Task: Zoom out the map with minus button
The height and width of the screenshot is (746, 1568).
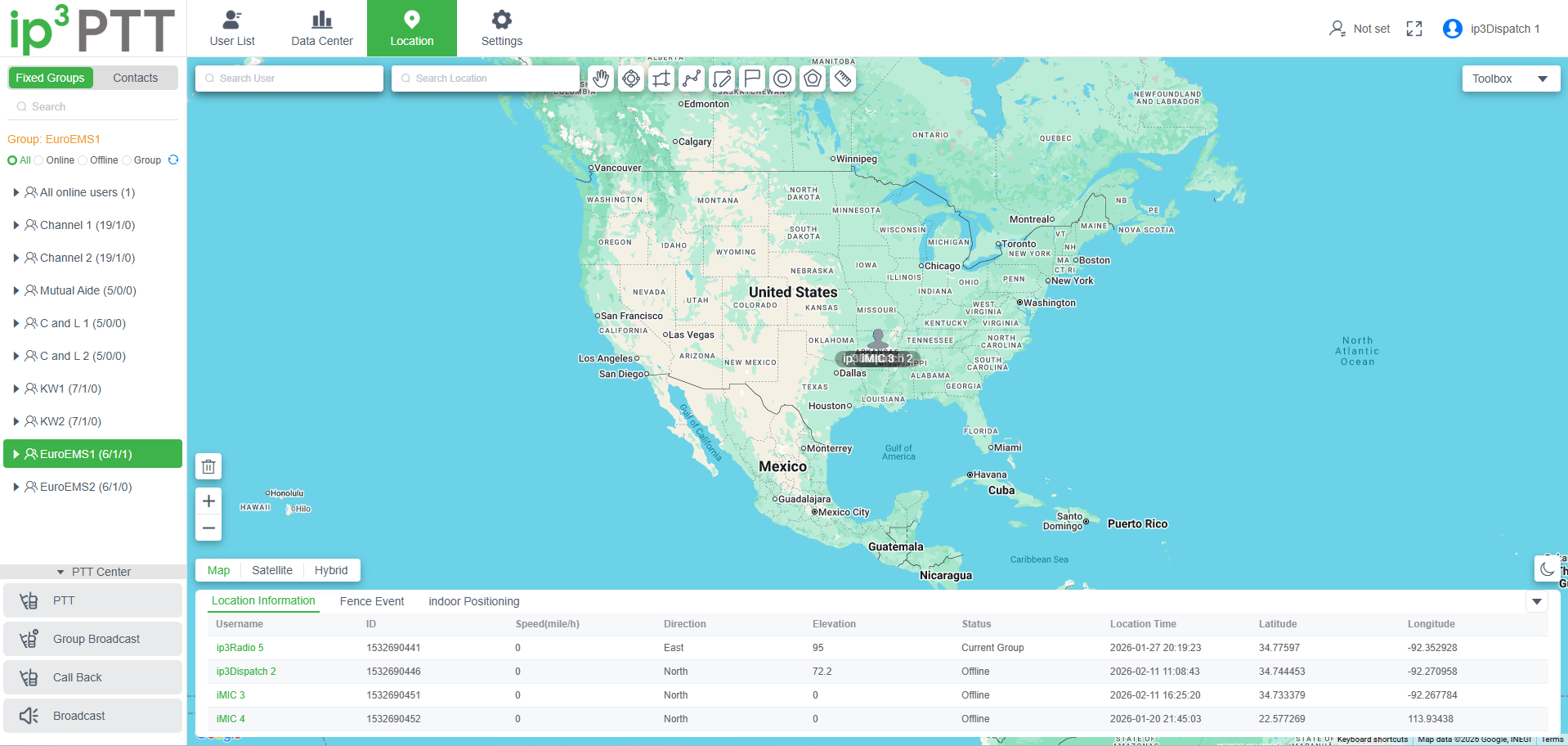Action: pyautogui.click(x=208, y=528)
